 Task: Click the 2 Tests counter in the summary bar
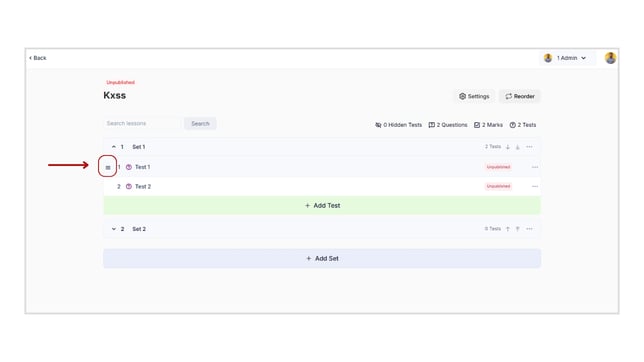tap(523, 125)
